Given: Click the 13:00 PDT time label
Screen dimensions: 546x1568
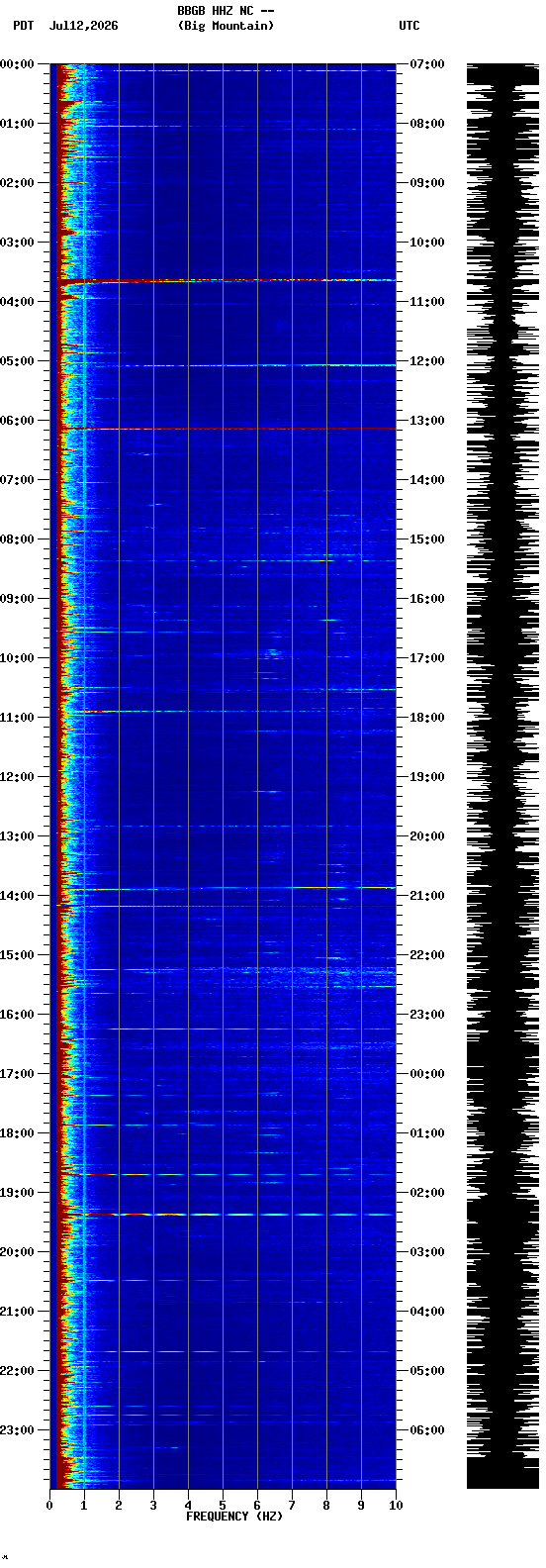Looking at the screenshot, I should [17, 836].
